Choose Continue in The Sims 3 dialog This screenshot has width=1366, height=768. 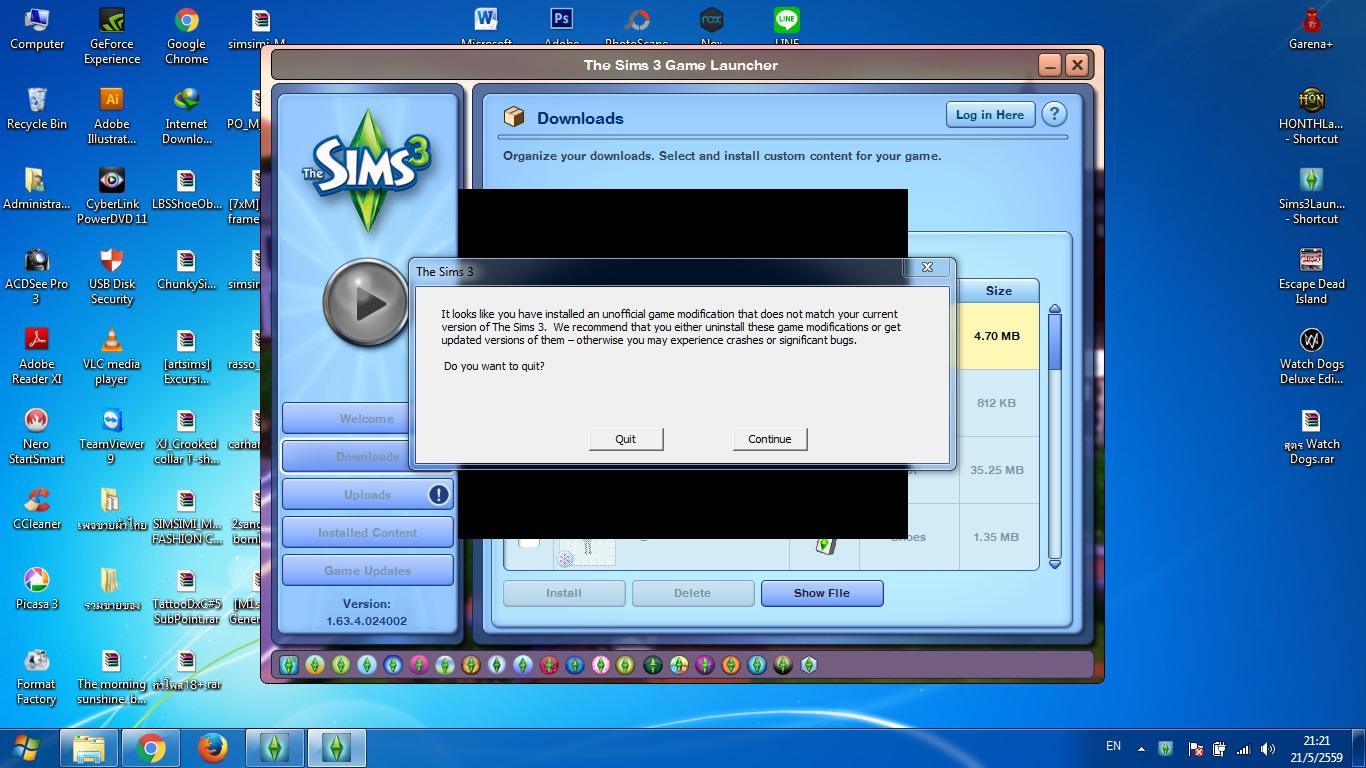pos(770,439)
